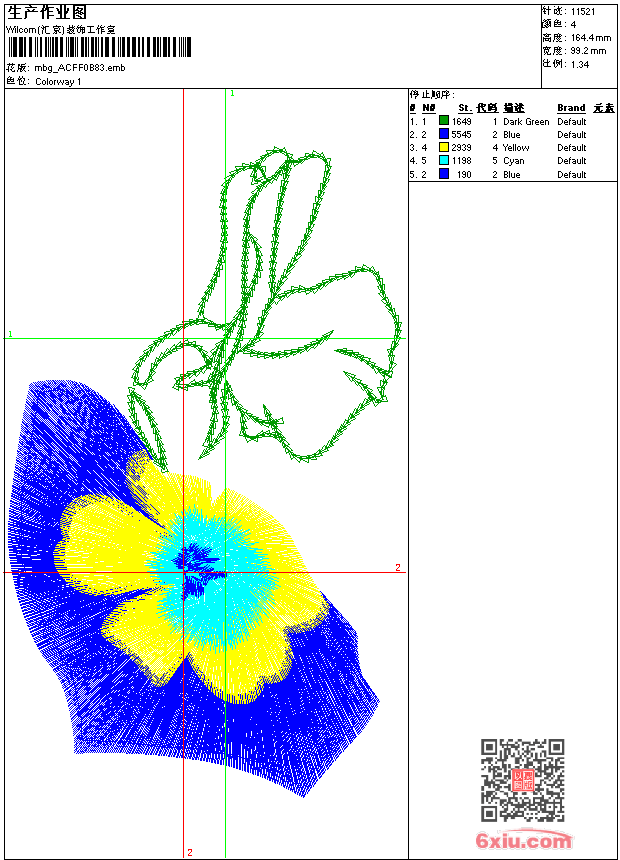This screenshot has width=620, height=860.
Task: Click the barcode under the studio name
Action: (x=99, y=47)
